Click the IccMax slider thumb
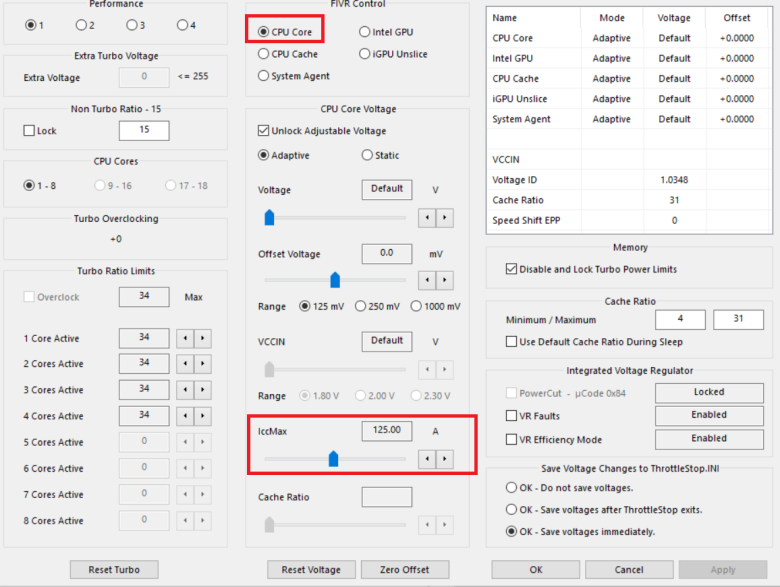 pyautogui.click(x=334, y=459)
